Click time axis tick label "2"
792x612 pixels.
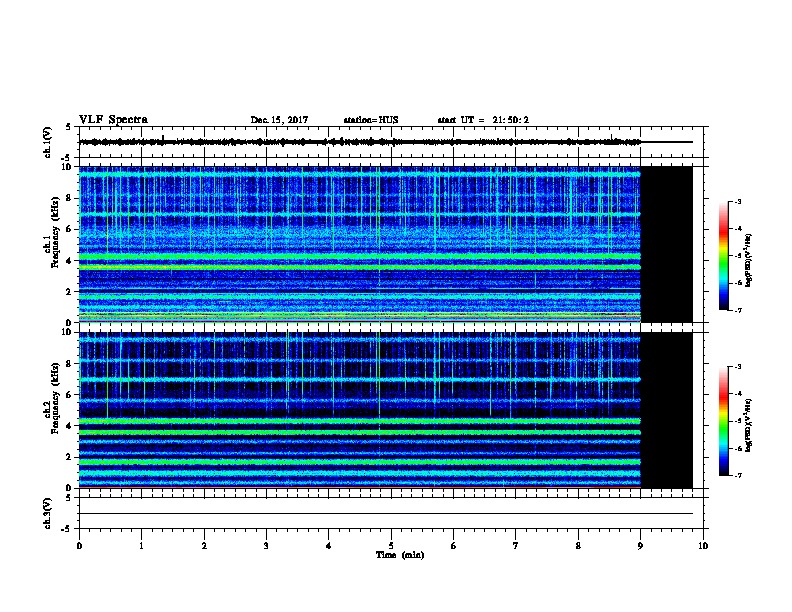pos(204,546)
